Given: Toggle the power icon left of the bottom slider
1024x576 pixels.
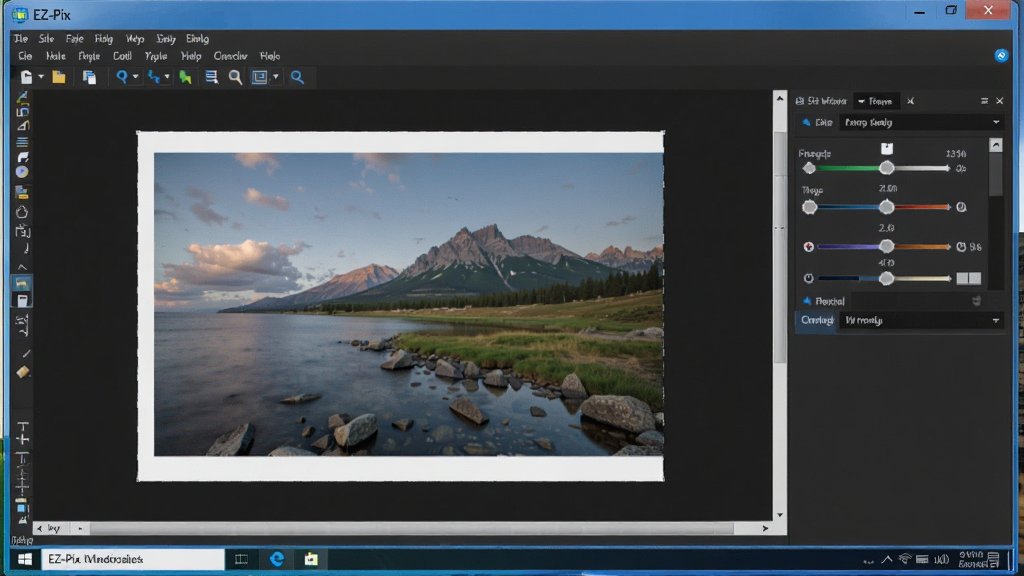Looking at the screenshot, I should [808, 278].
